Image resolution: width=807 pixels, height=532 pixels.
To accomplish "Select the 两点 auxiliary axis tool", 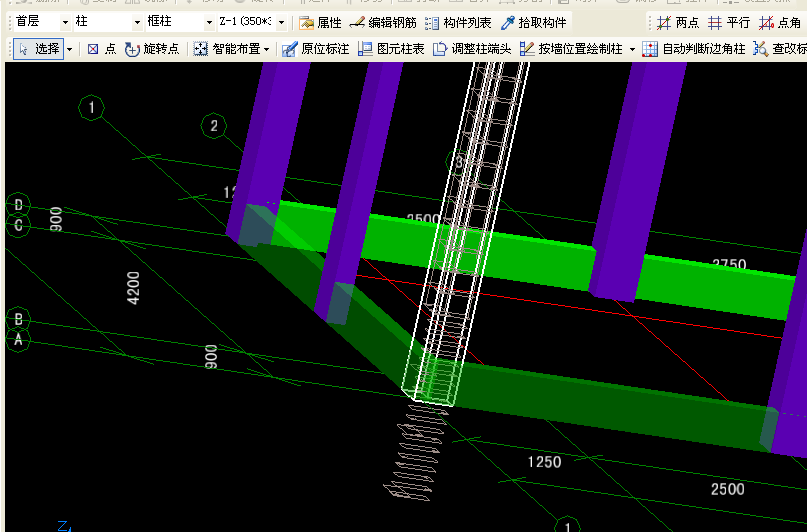I will click(677, 23).
